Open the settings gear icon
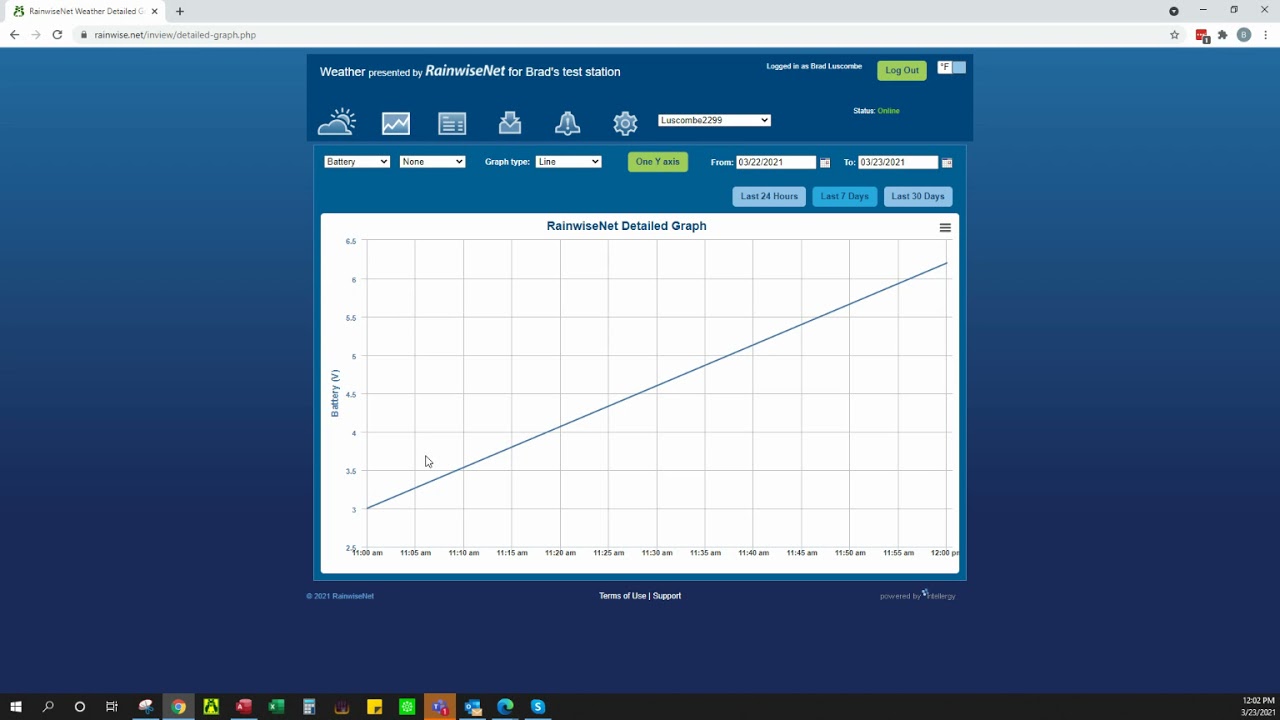Viewport: 1280px width, 720px height. click(x=625, y=123)
